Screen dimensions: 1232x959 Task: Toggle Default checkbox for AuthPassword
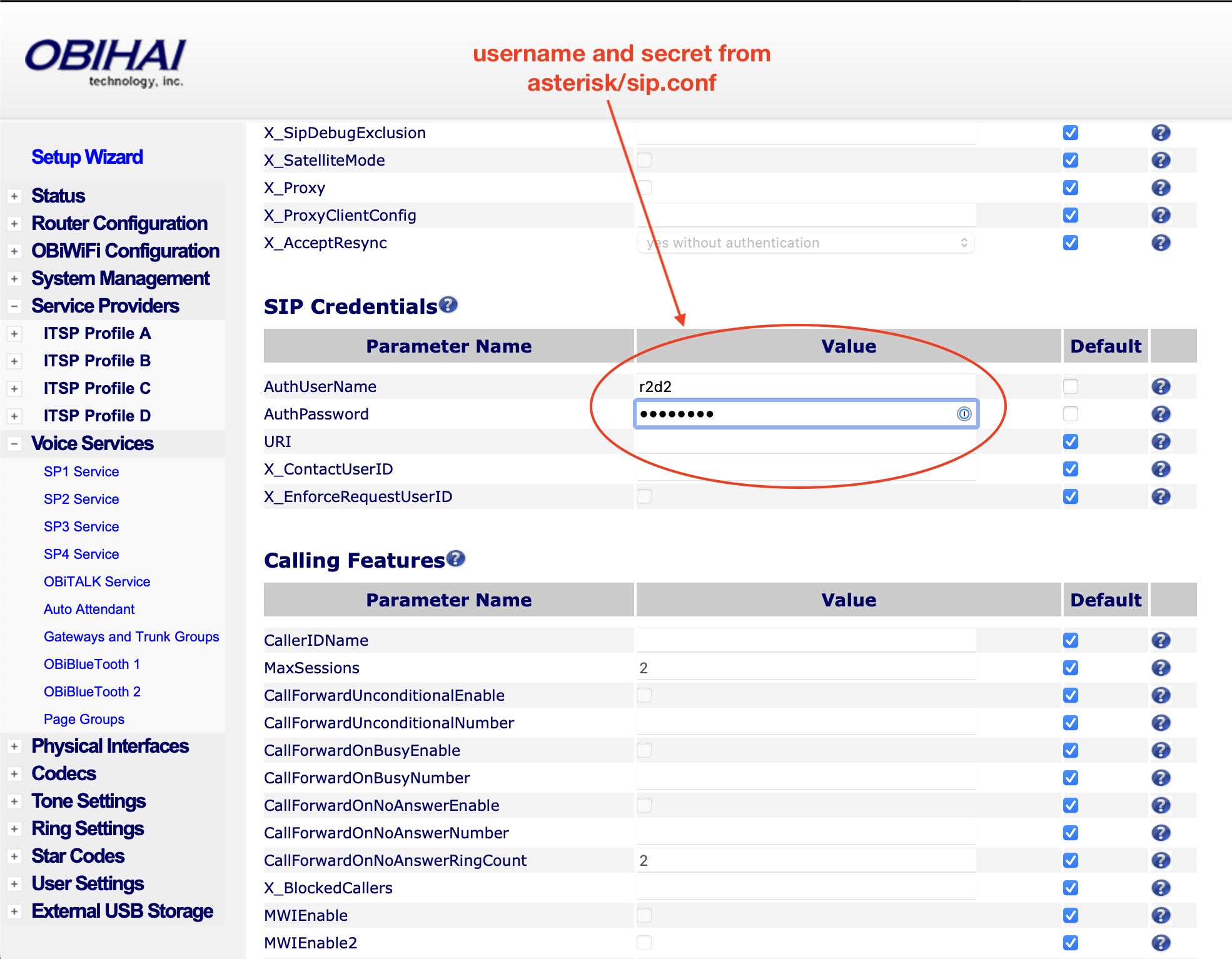point(1071,414)
